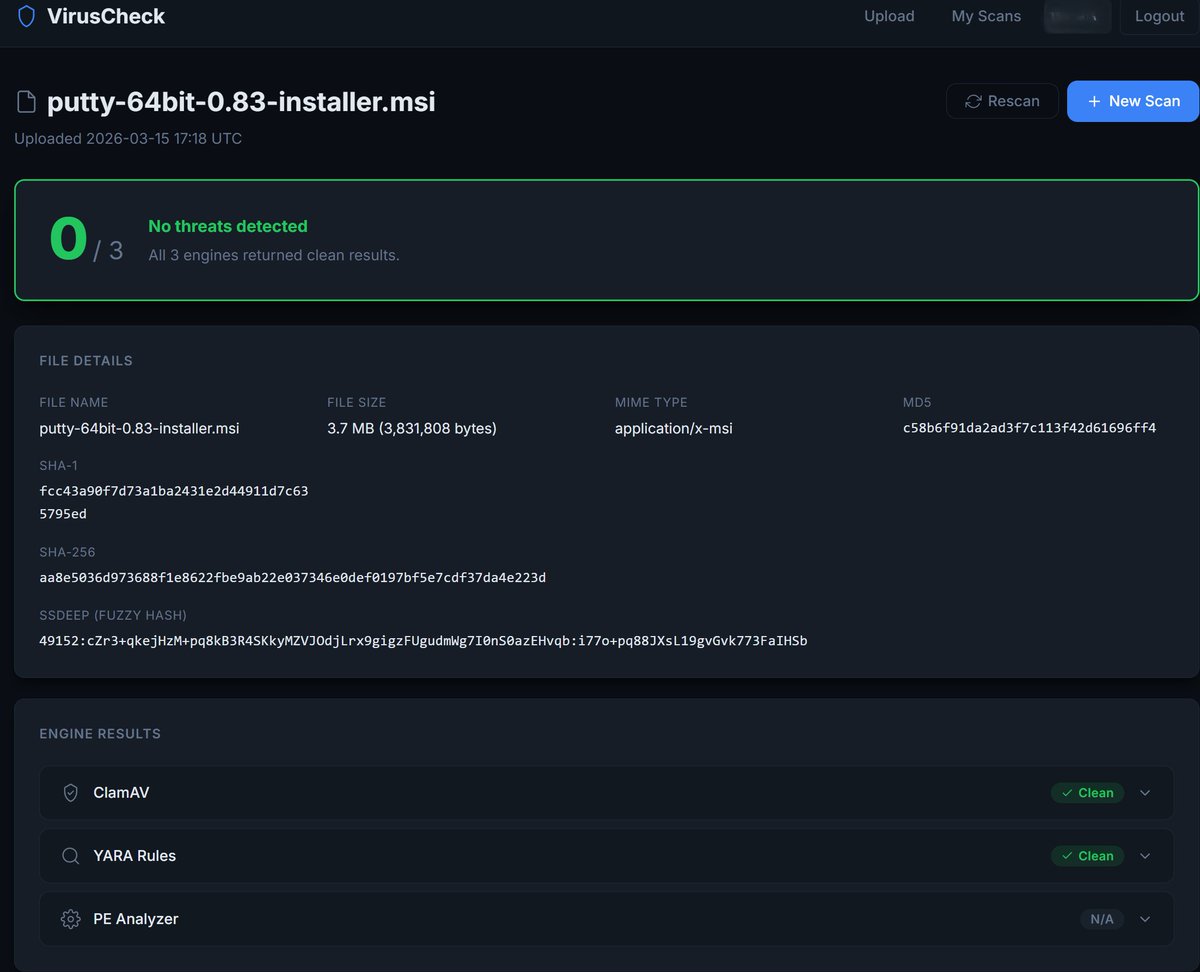Expand the YARA Rules result chevron

1145,856
